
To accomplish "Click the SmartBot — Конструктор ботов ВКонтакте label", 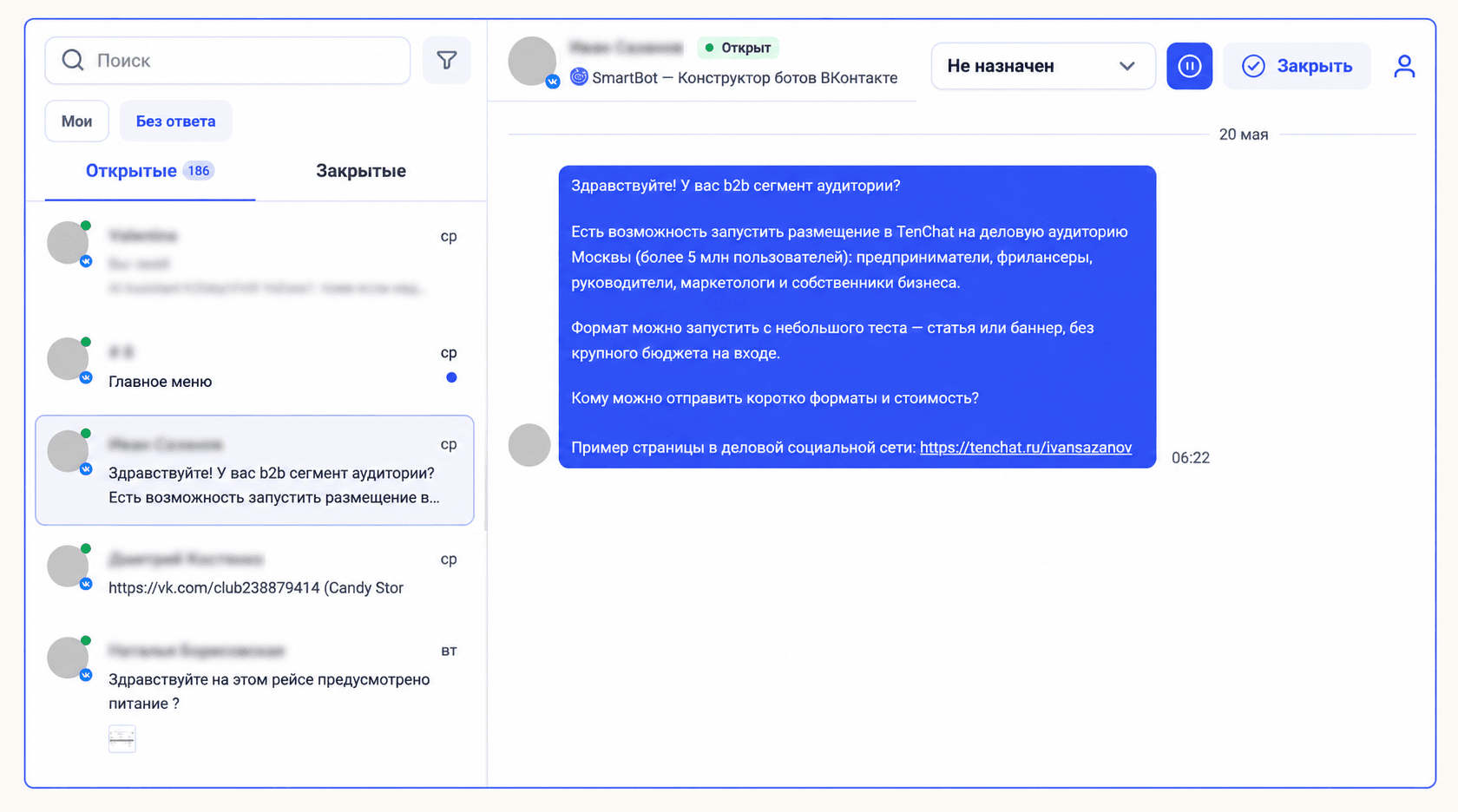I will point(745,77).
